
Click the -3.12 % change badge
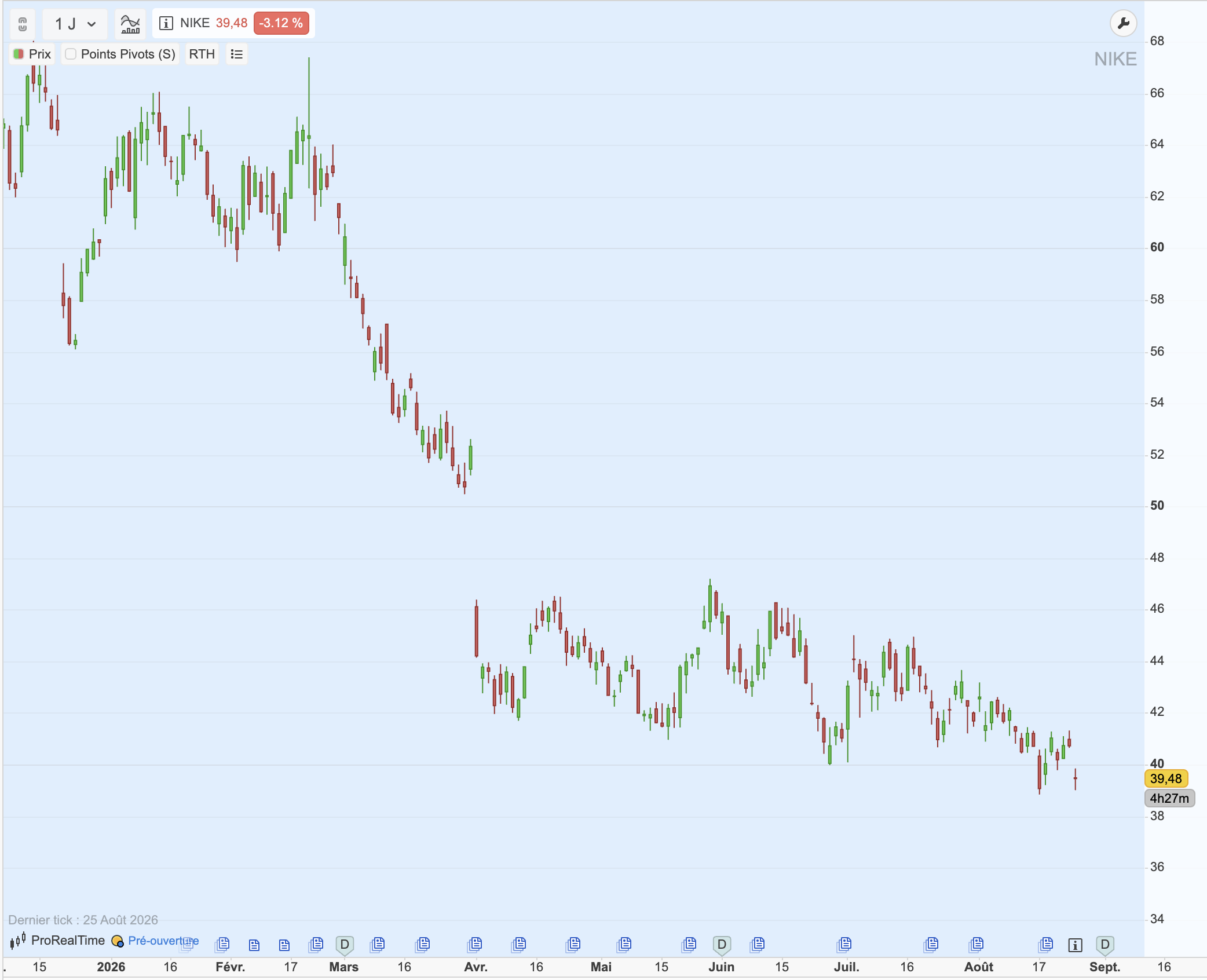tap(281, 23)
